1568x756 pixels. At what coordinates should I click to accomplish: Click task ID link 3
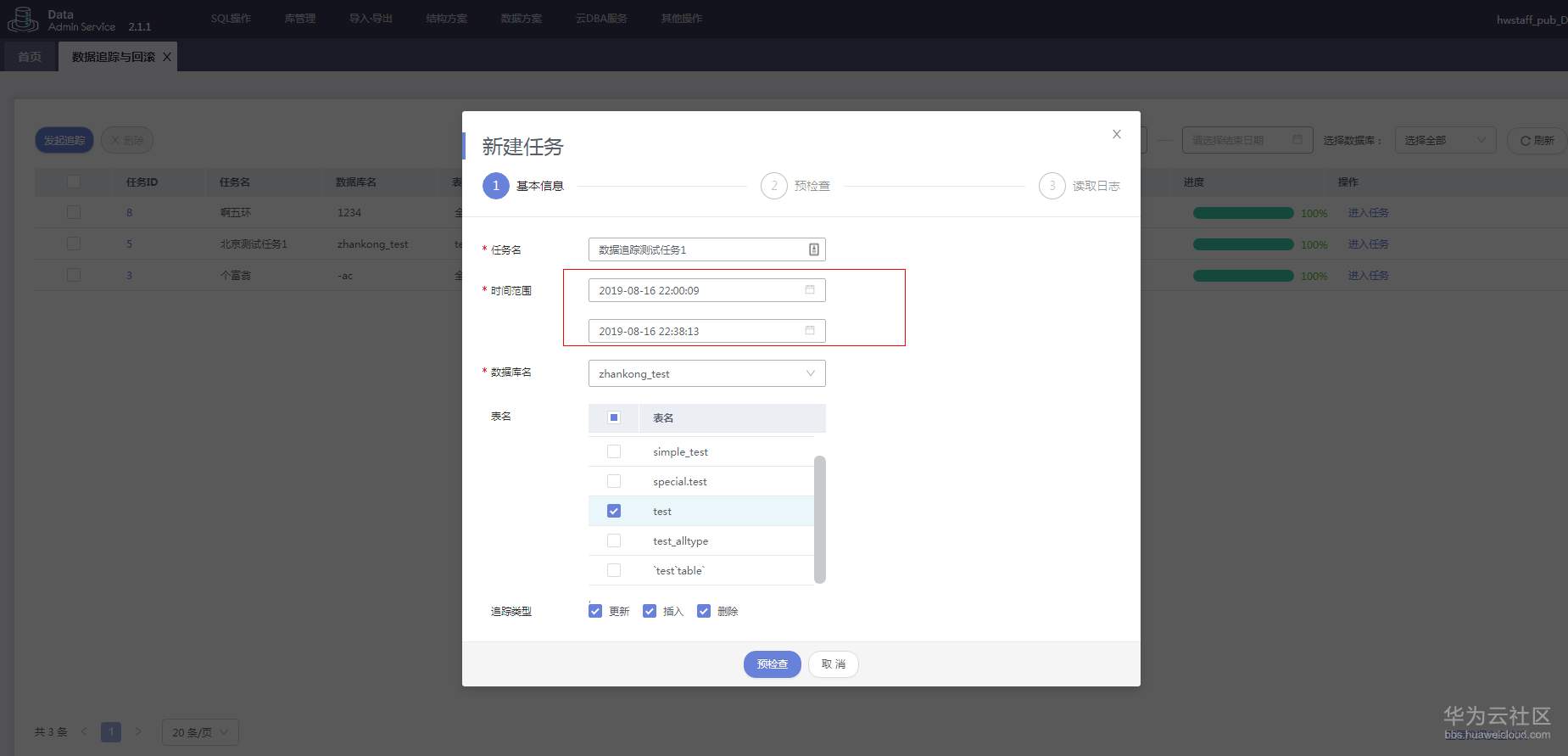click(x=130, y=276)
